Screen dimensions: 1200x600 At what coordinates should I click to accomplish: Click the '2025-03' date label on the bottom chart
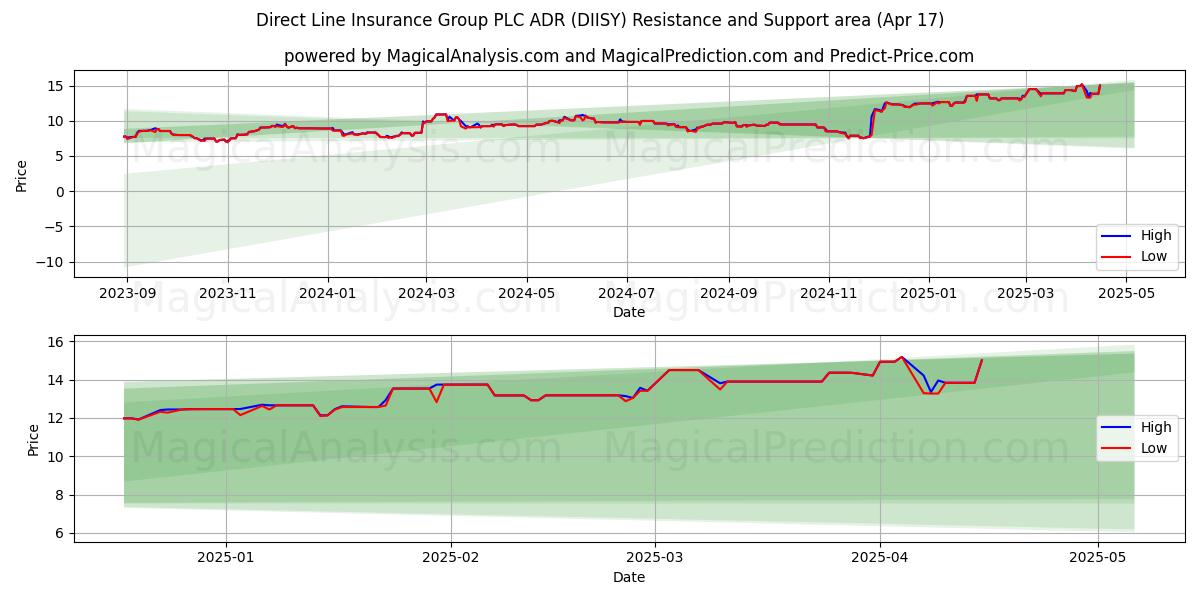655,560
